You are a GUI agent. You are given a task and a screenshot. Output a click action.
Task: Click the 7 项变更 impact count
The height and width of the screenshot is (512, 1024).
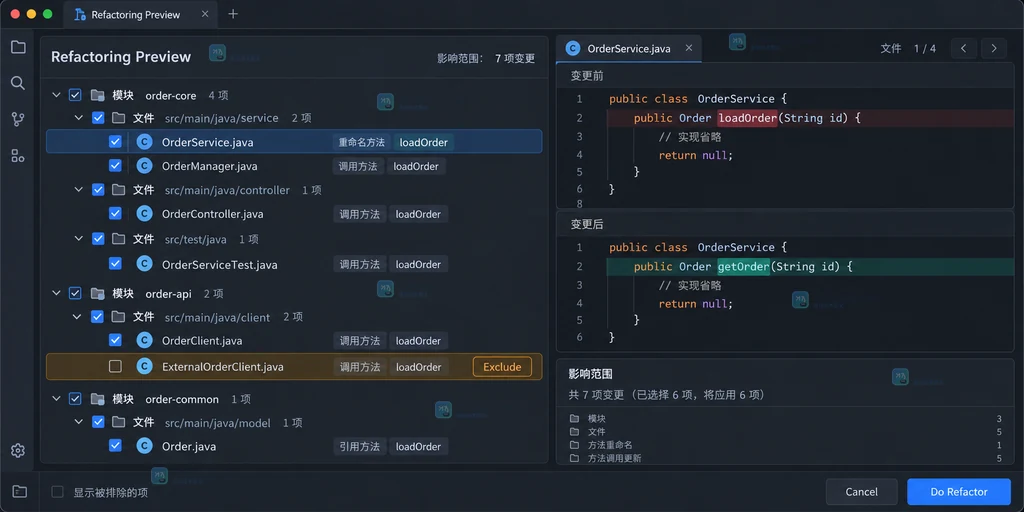tap(515, 58)
